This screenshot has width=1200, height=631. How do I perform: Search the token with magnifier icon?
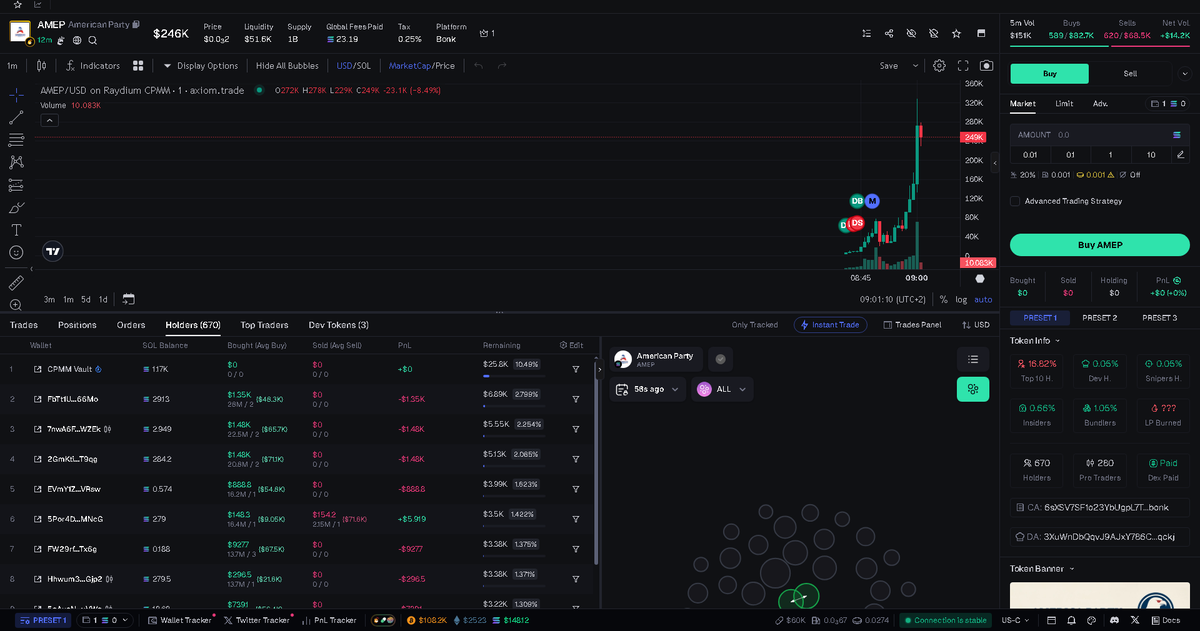click(x=93, y=40)
